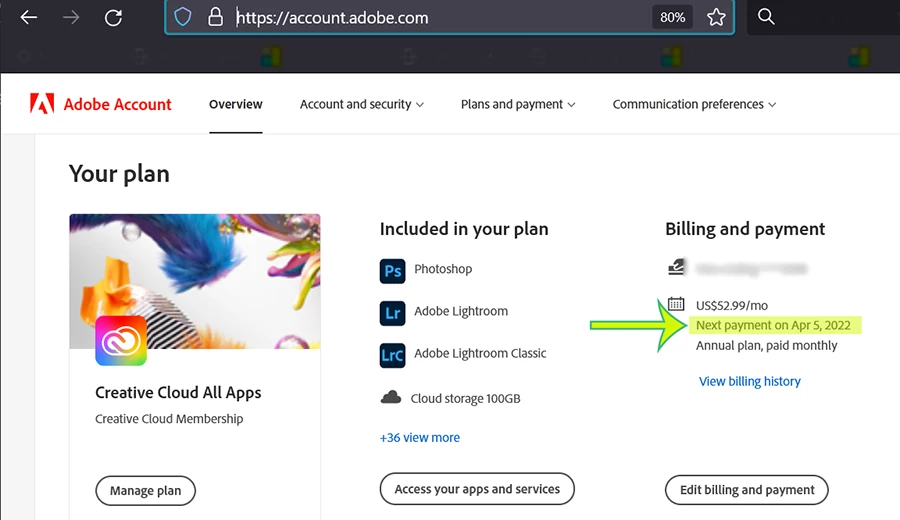Click Access your apps and services
Viewport: 900px width, 520px height.
click(477, 489)
